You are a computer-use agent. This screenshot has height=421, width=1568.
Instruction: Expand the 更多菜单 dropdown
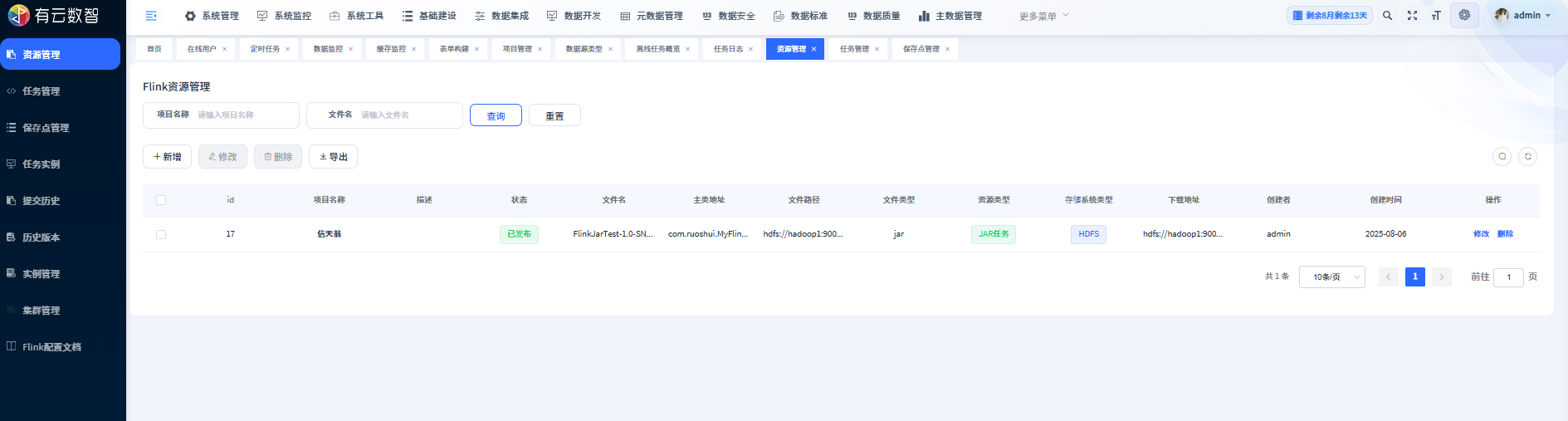(x=1043, y=16)
